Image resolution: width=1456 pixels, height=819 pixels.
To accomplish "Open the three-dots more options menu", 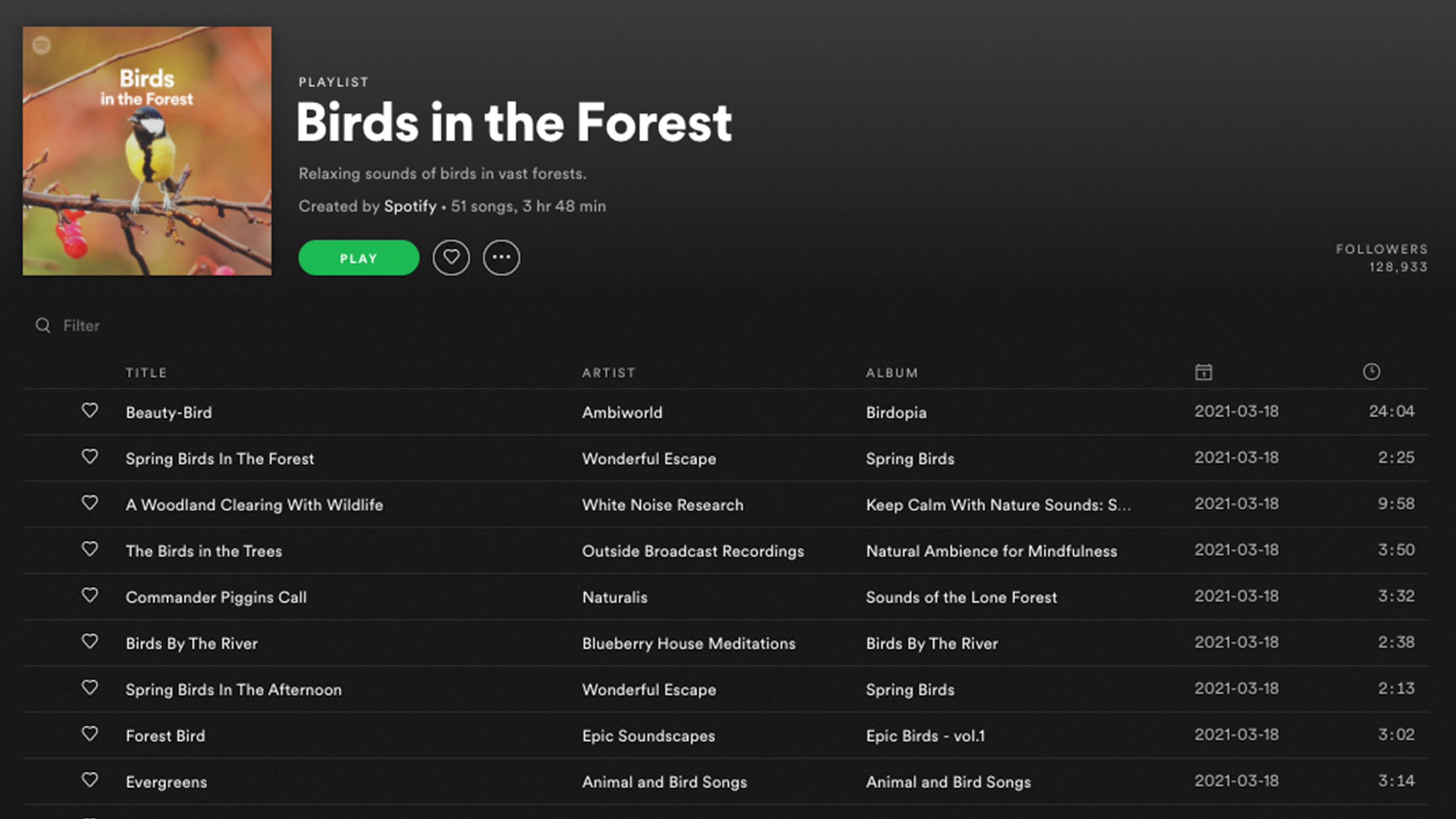I will (x=501, y=258).
